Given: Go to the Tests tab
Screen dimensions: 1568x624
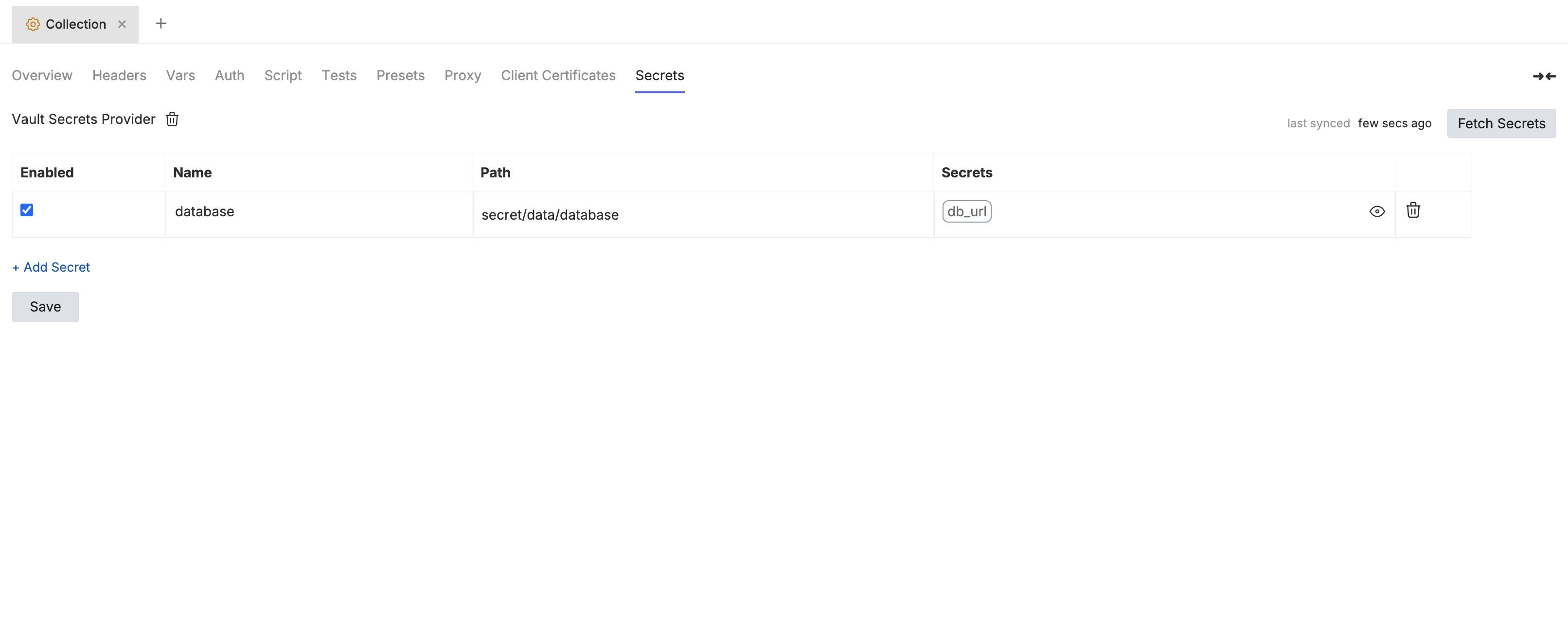Looking at the screenshot, I should point(339,75).
